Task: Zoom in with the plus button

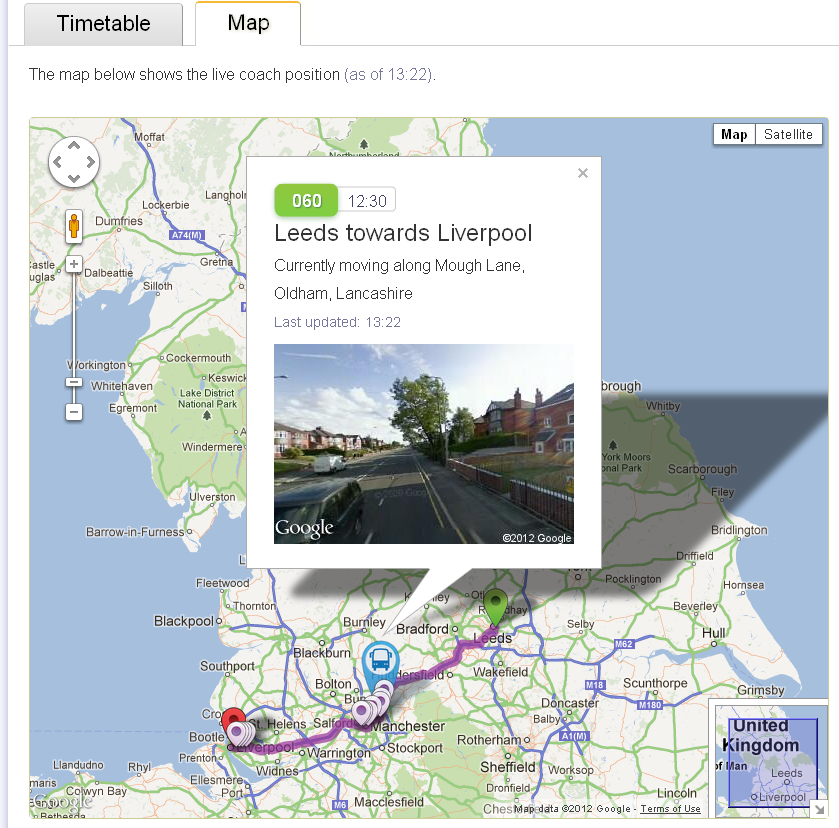Action: [x=74, y=264]
